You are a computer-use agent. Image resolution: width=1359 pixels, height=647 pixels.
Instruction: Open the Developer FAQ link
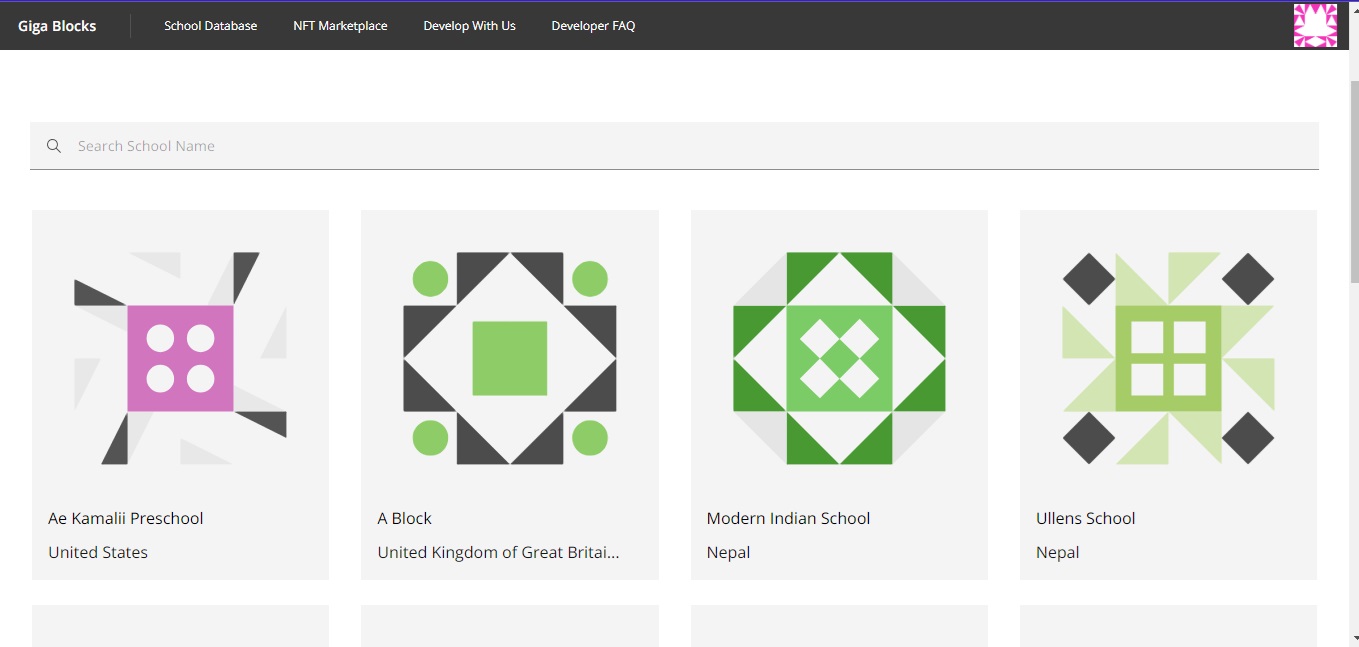pos(593,26)
